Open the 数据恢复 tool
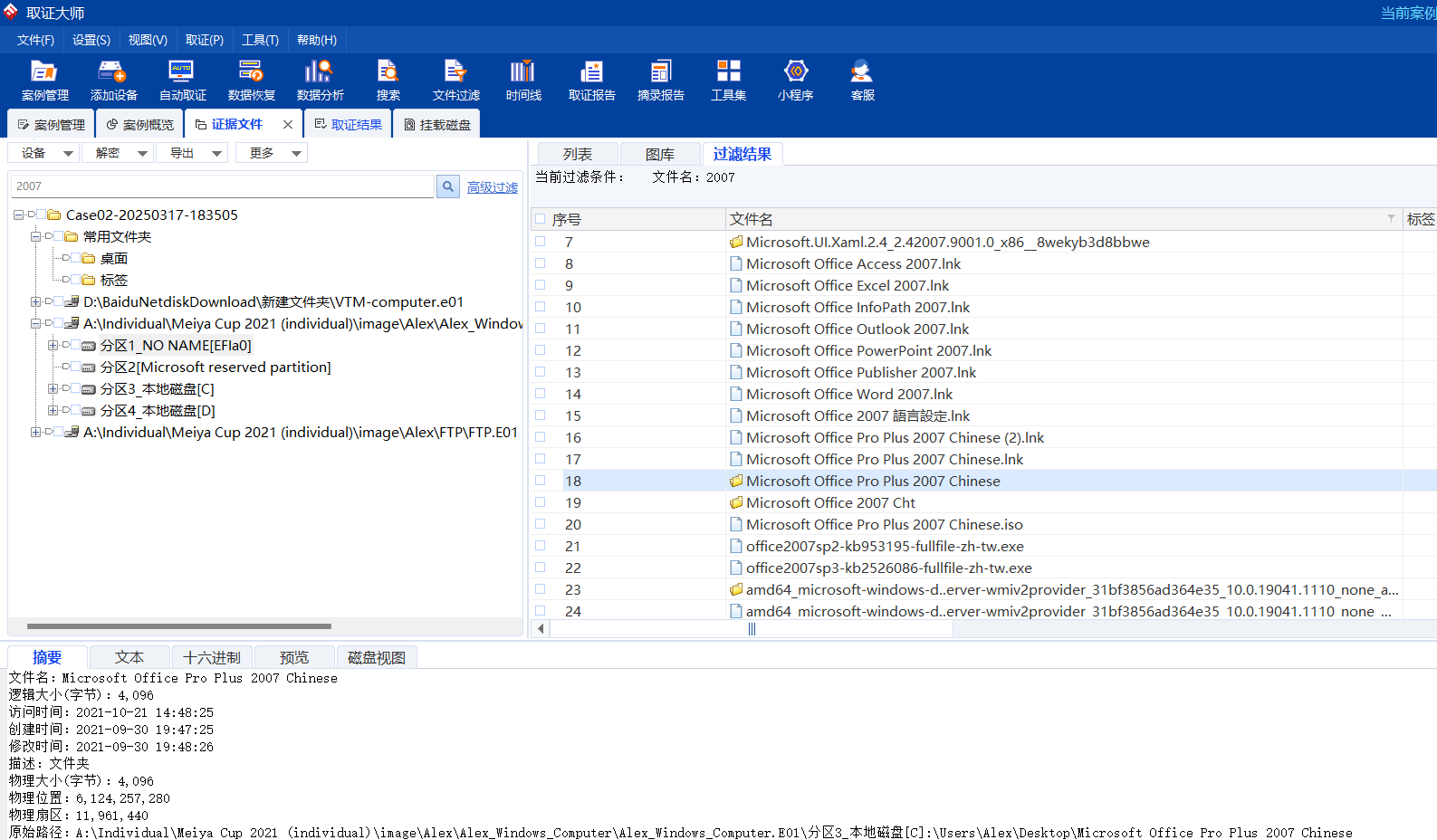Viewport: 1437px width, 840px height. click(251, 80)
